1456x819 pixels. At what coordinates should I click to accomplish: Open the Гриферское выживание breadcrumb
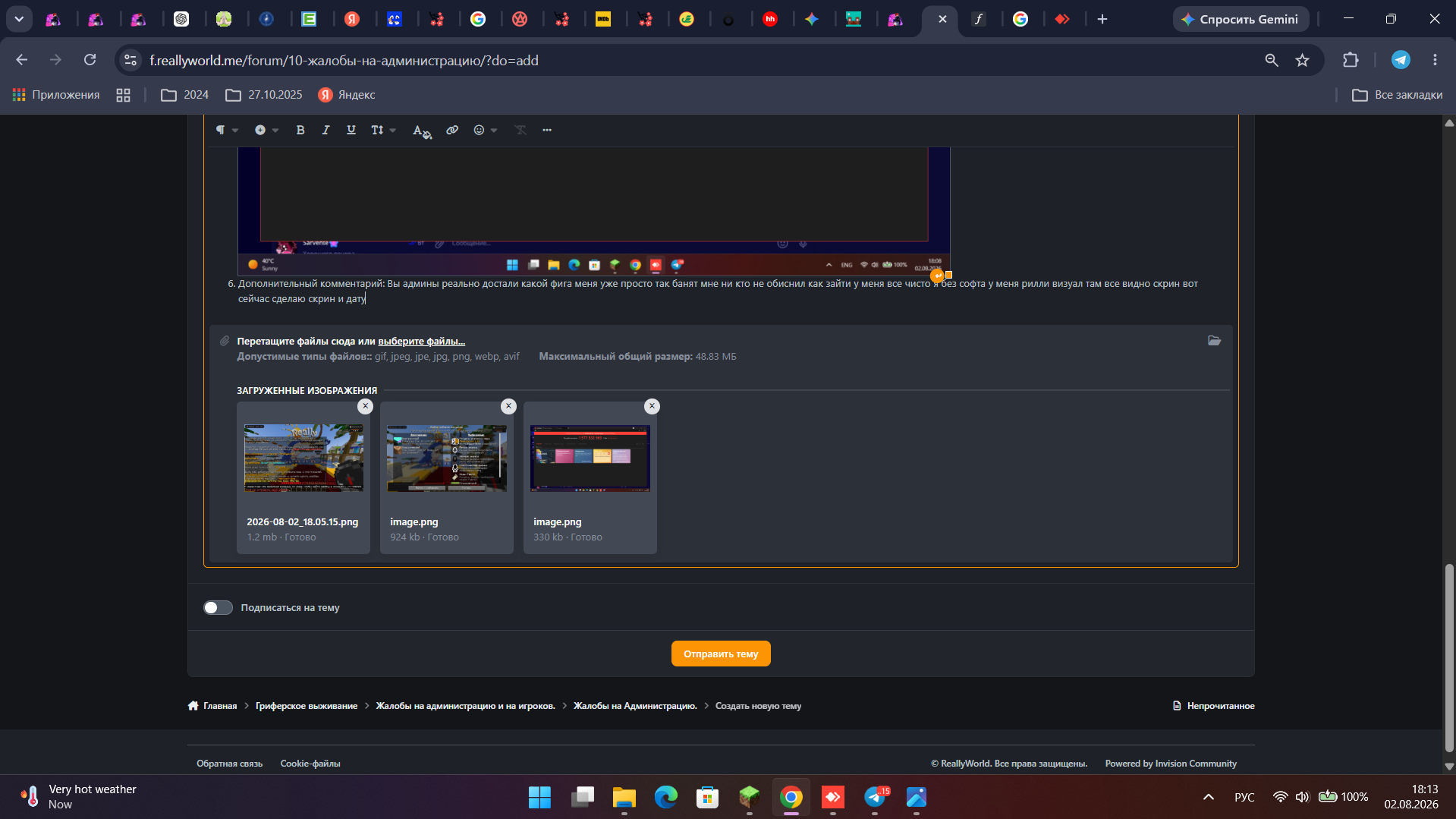click(307, 706)
